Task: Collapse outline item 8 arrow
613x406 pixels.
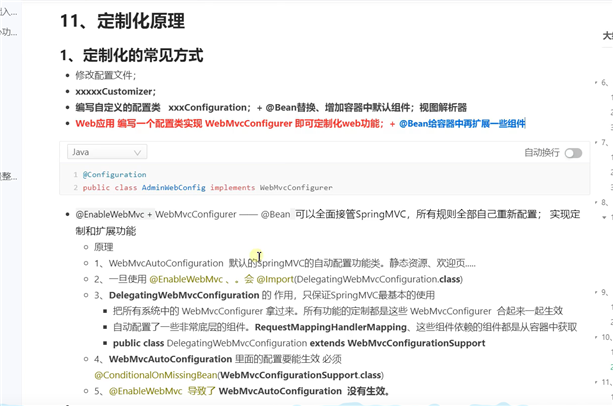Action: coord(596,202)
